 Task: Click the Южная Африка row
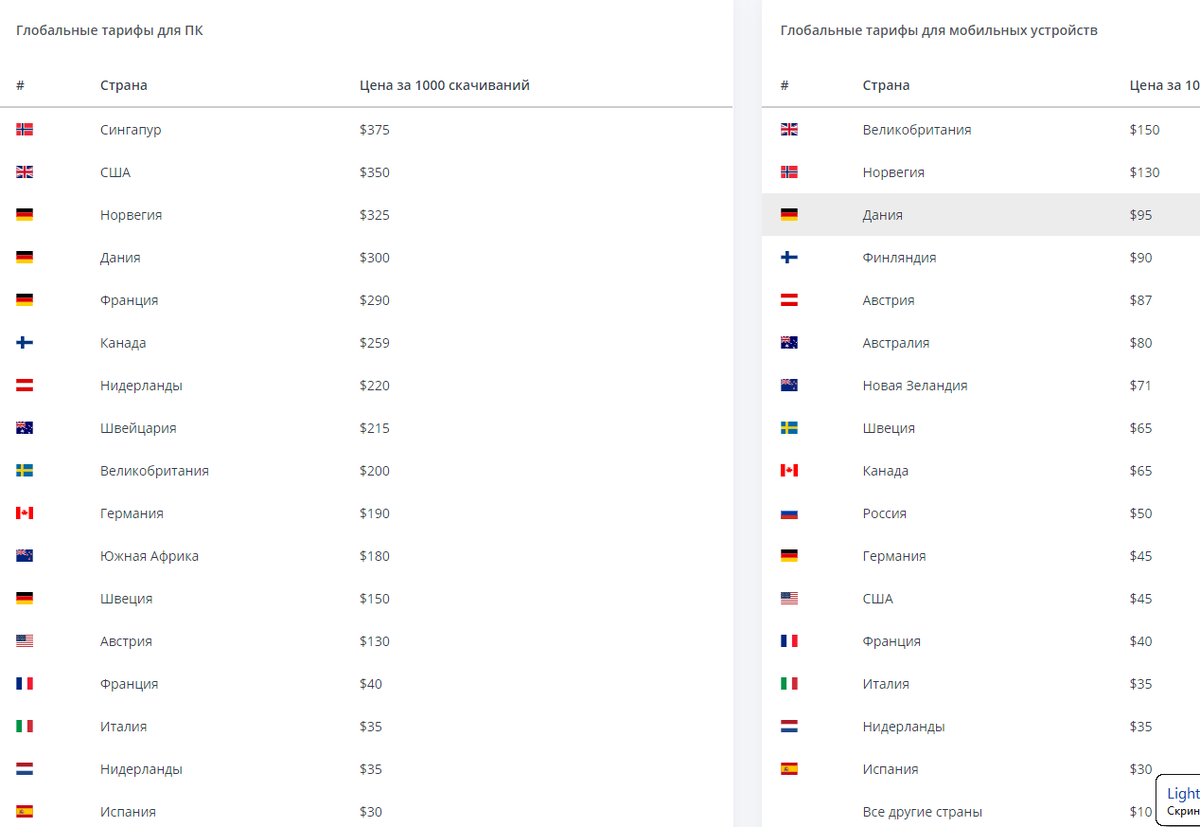(366, 556)
